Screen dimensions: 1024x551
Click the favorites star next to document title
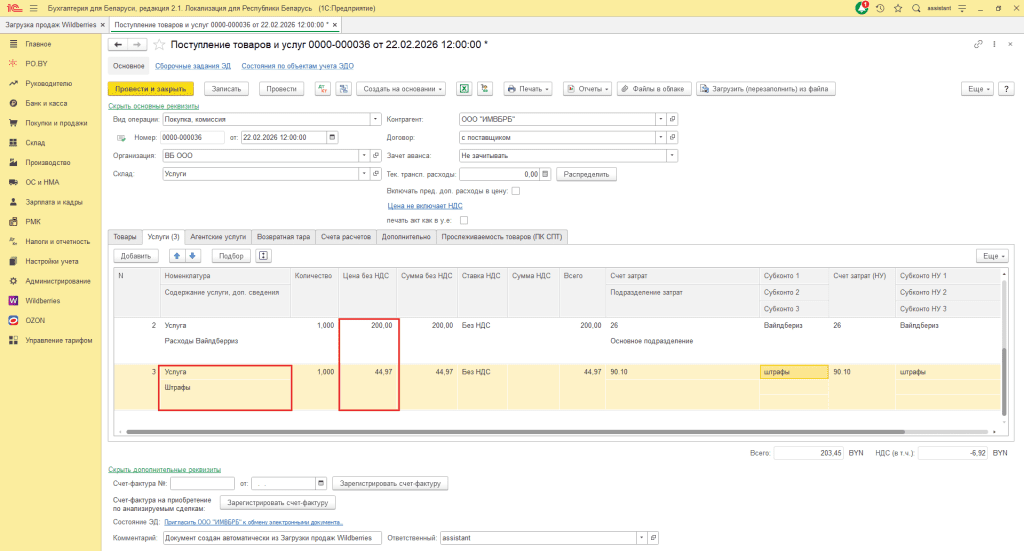(x=160, y=45)
